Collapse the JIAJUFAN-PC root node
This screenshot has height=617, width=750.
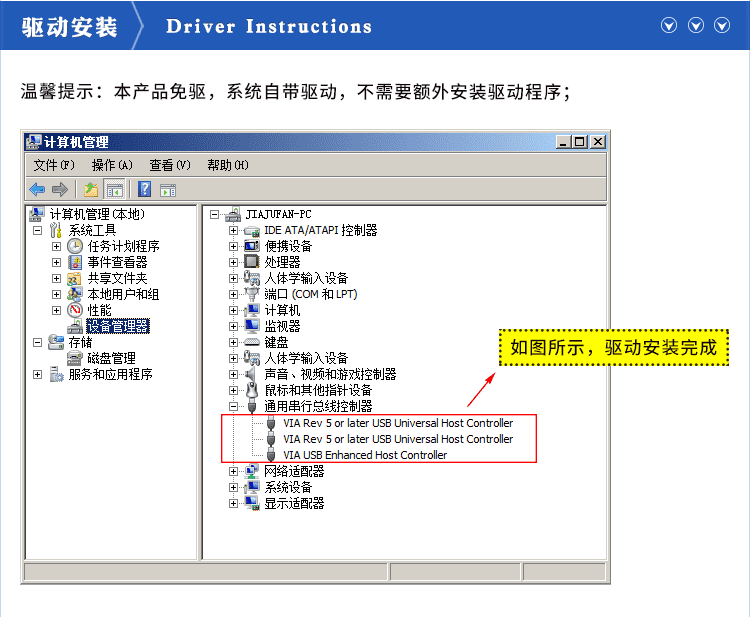(x=215, y=215)
